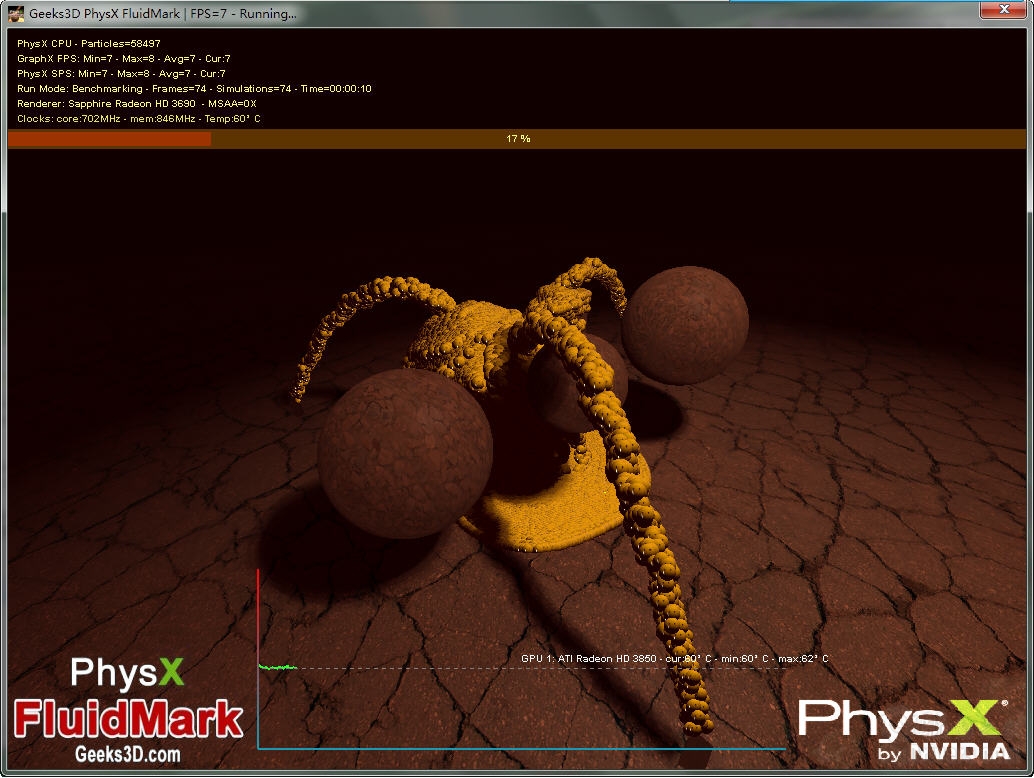The width and height of the screenshot is (1034, 778).
Task: Click the blue horizontal graph axis
Action: (x=520, y=748)
